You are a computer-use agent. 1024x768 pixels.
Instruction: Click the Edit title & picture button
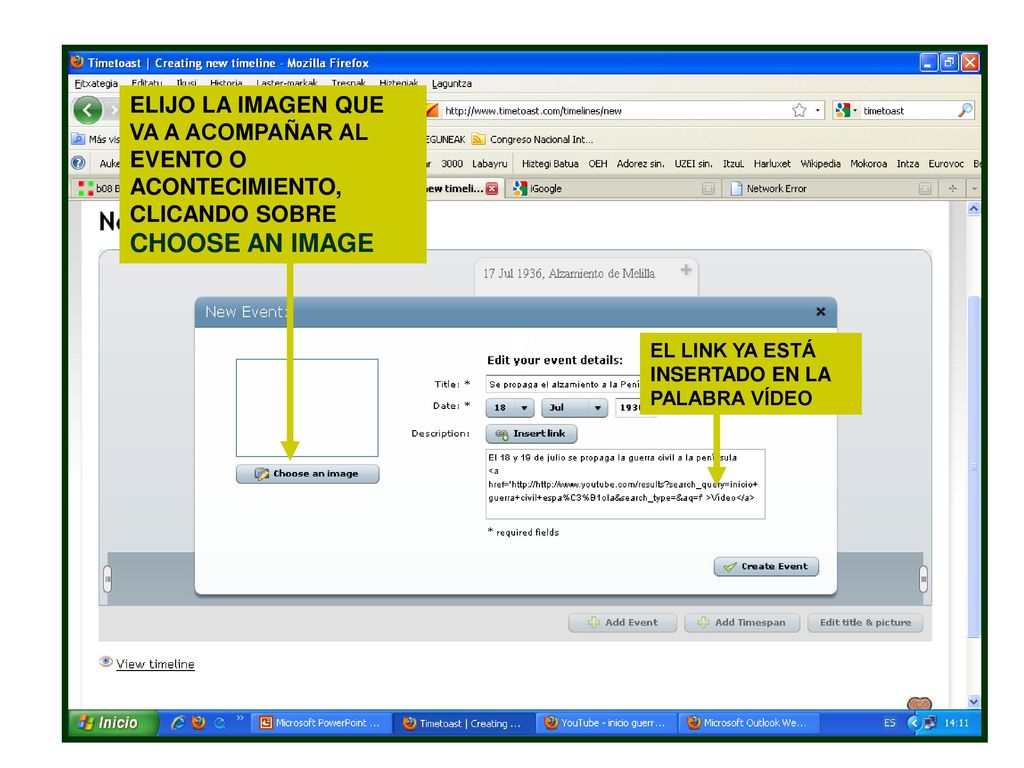click(865, 622)
